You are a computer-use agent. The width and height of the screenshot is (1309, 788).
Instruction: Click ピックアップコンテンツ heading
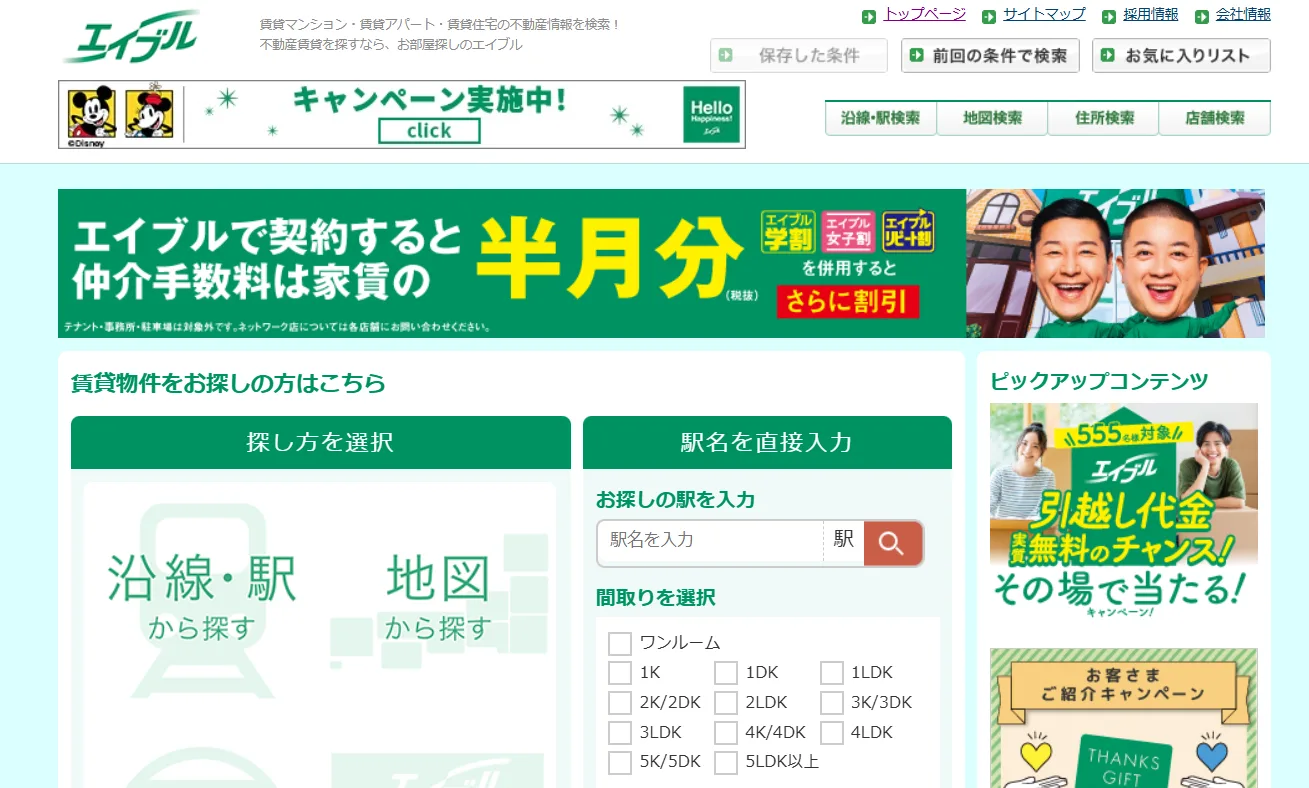[1099, 381]
